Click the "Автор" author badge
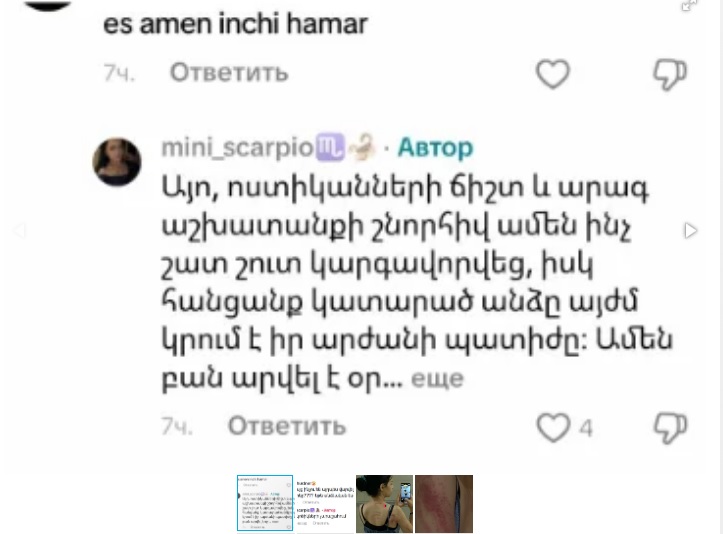Image resolution: width=723 pixels, height=534 pixels. tap(435, 148)
